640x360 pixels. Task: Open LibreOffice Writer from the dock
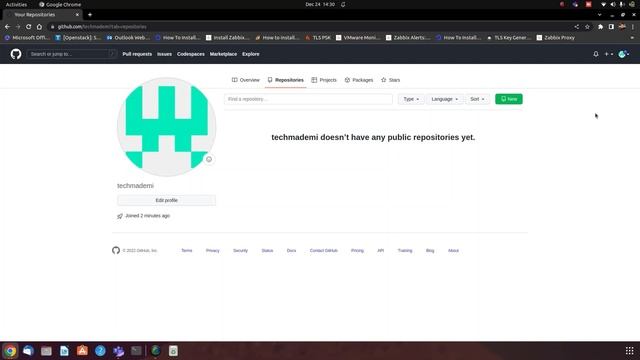pyautogui.click(x=64, y=351)
